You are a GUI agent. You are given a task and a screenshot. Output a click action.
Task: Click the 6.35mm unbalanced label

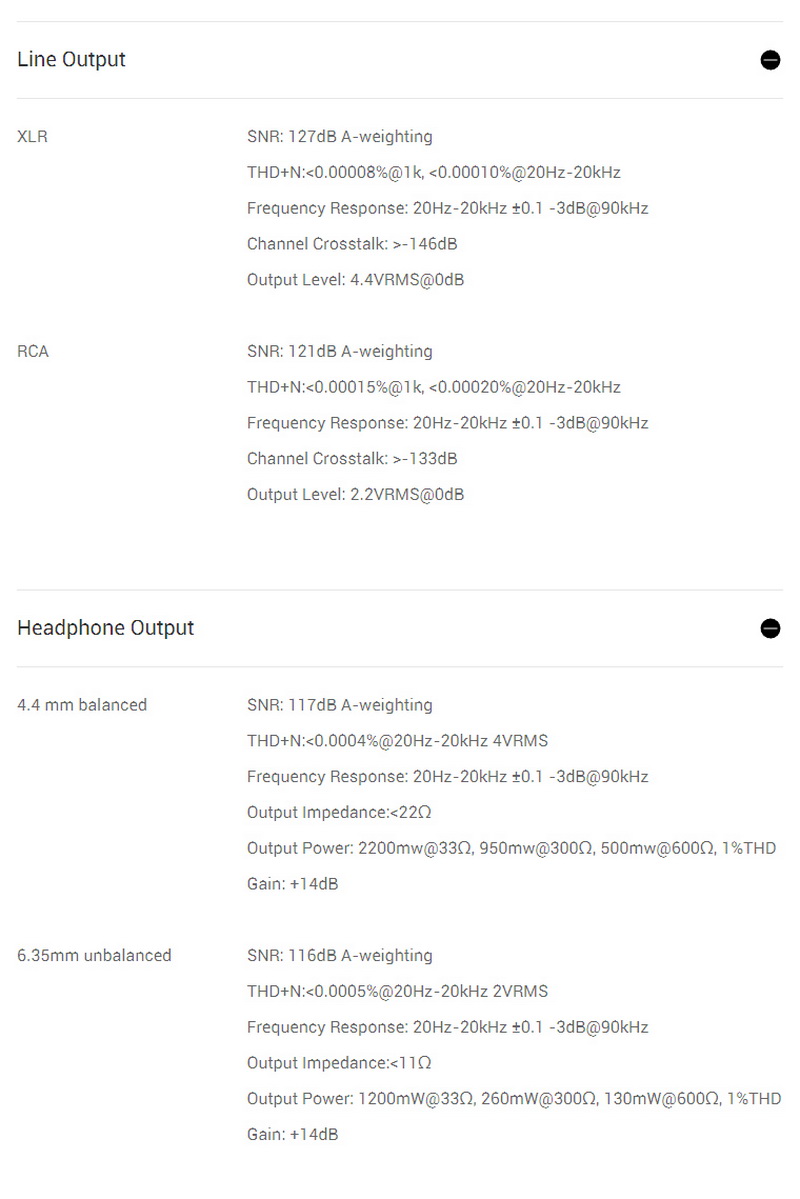(94, 956)
